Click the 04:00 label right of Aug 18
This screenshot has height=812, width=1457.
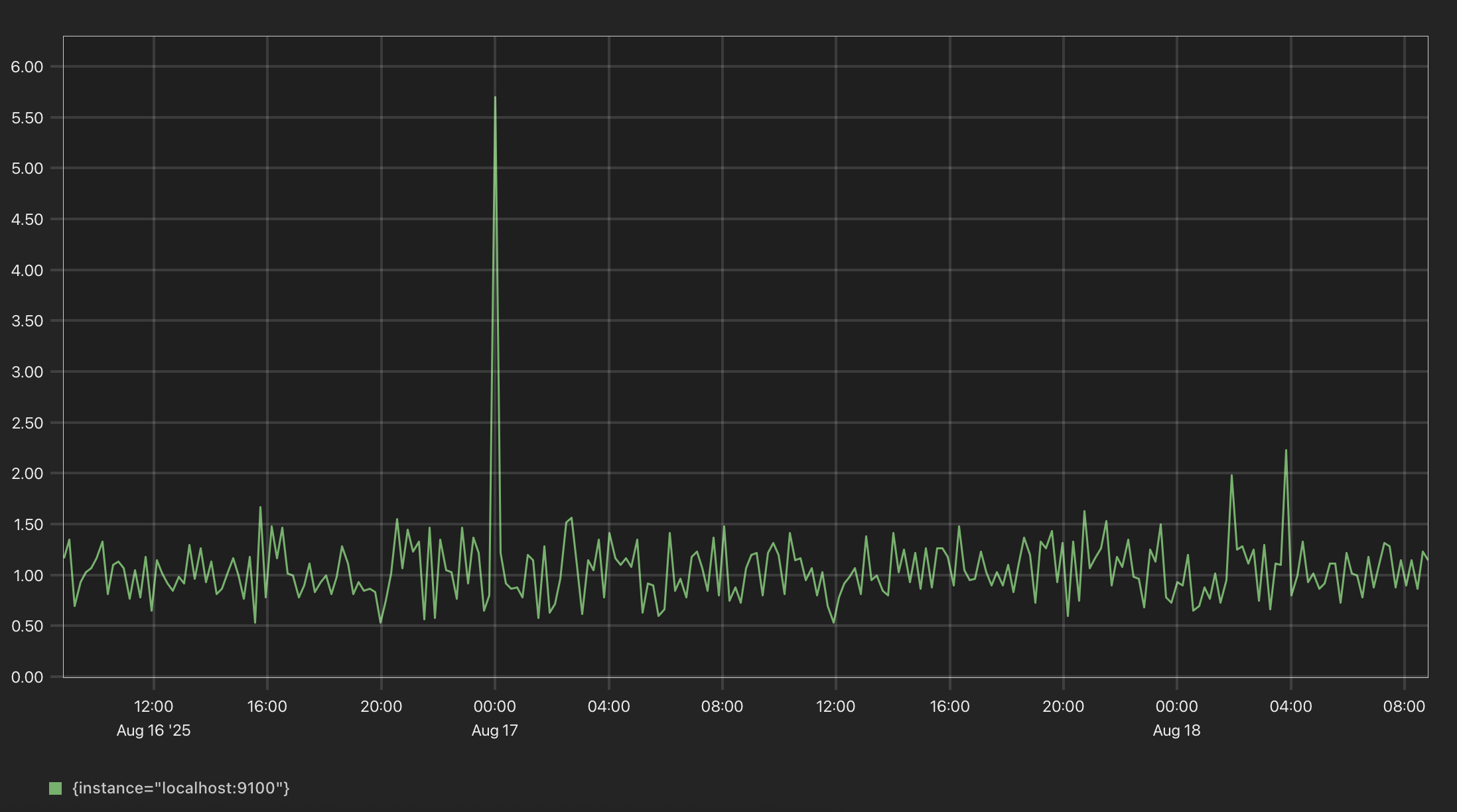point(1290,707)
